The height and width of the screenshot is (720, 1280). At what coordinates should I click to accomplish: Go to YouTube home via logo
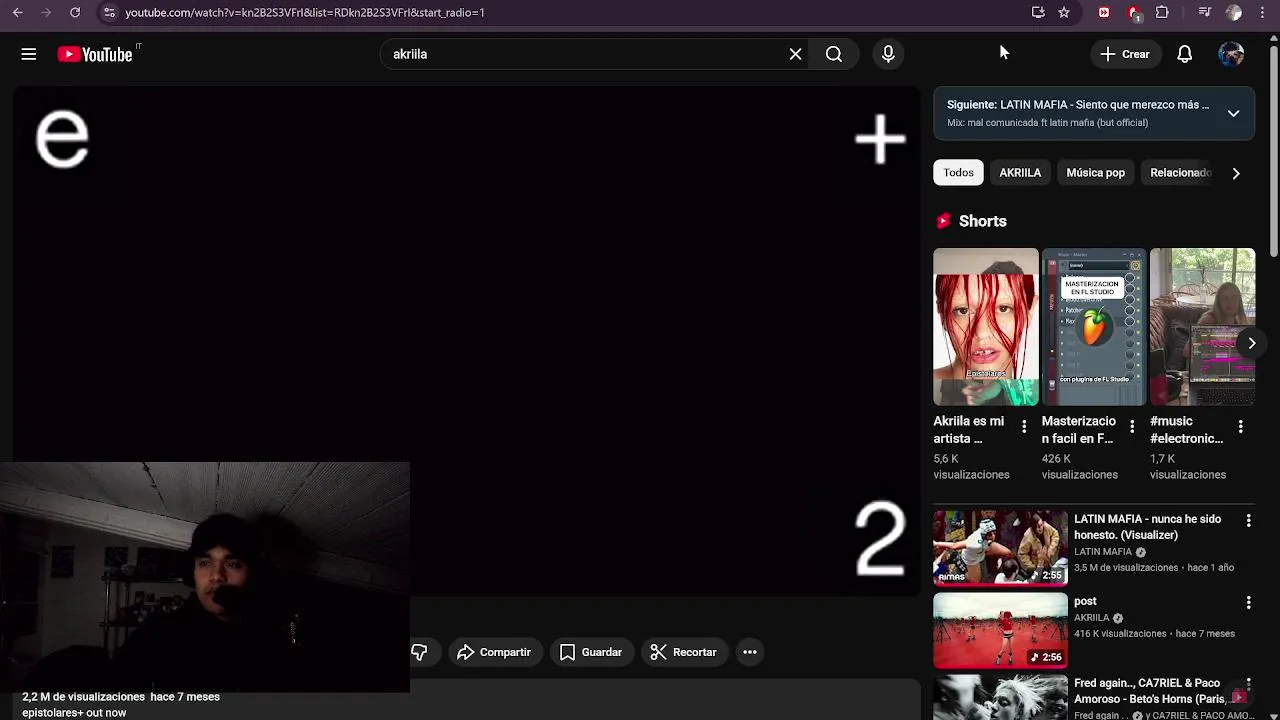95,54
